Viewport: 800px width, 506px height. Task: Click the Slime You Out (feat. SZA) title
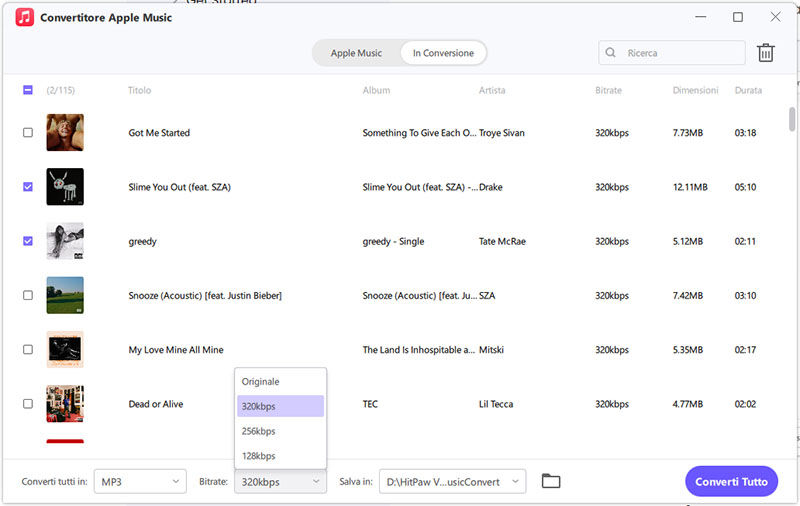[180, 187]
